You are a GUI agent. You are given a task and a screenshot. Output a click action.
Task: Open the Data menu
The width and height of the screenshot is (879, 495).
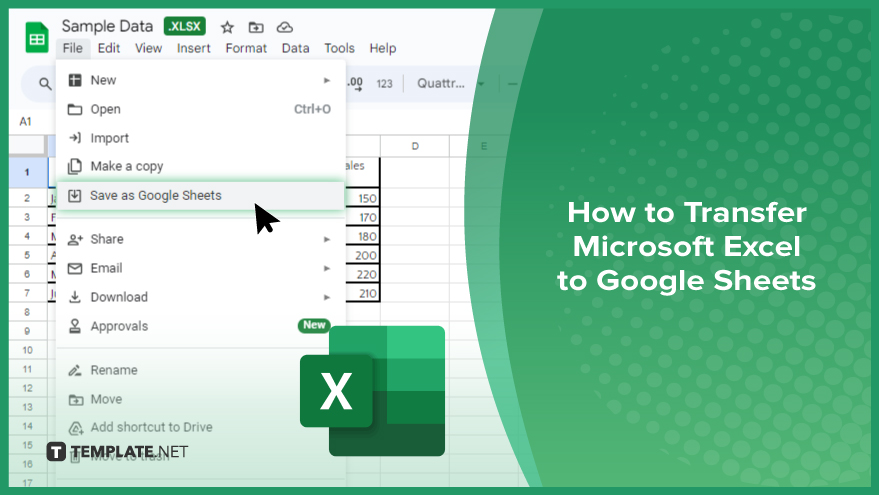295,48
